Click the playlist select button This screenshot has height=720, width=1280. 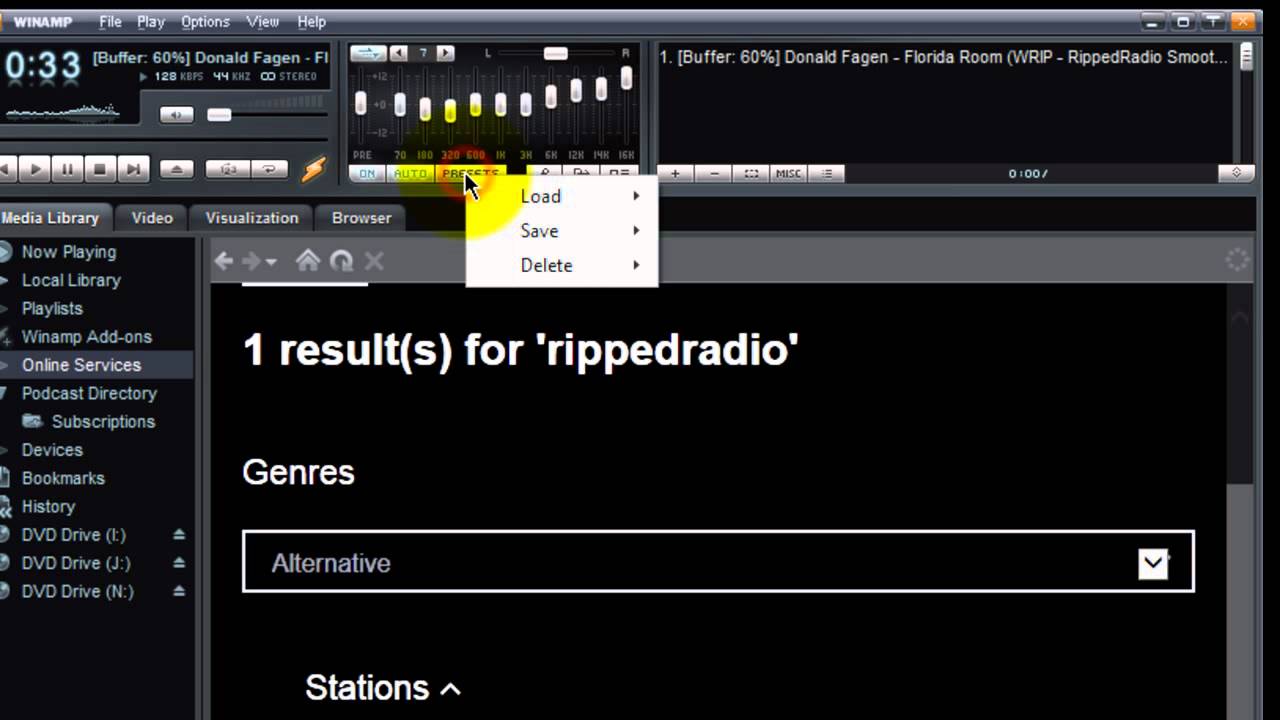(x=751, y=174)
